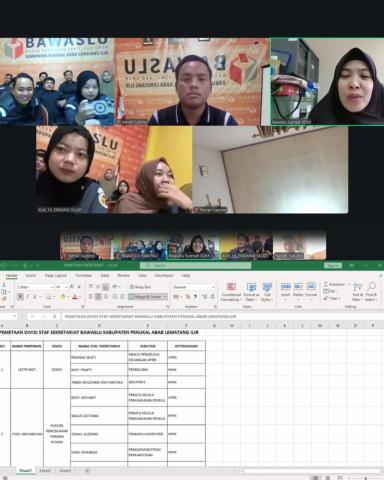This screenshot has width=384, height=480.
Task: Click Accounting Number Format icon
Action: (176, 297)
